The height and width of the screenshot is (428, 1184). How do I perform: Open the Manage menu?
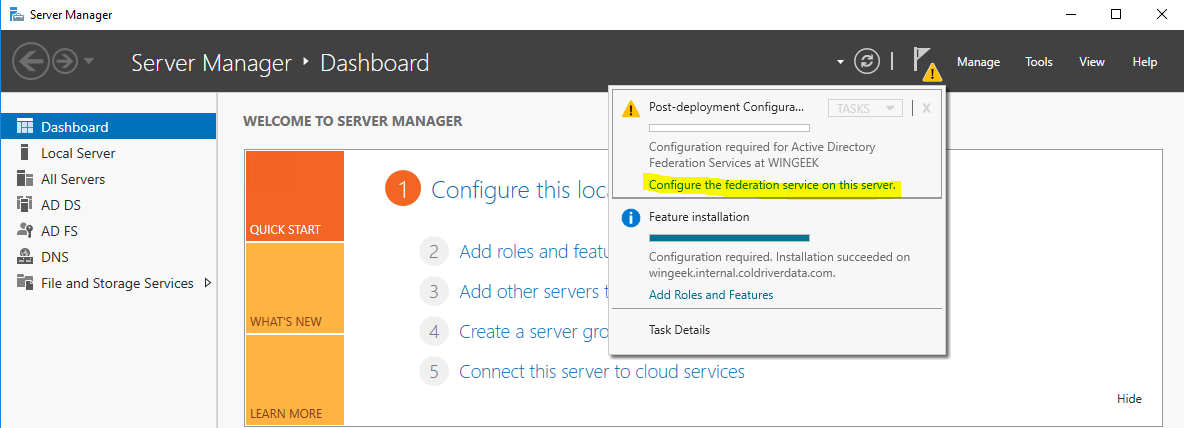pyautogui.click(x=978, y=62)
